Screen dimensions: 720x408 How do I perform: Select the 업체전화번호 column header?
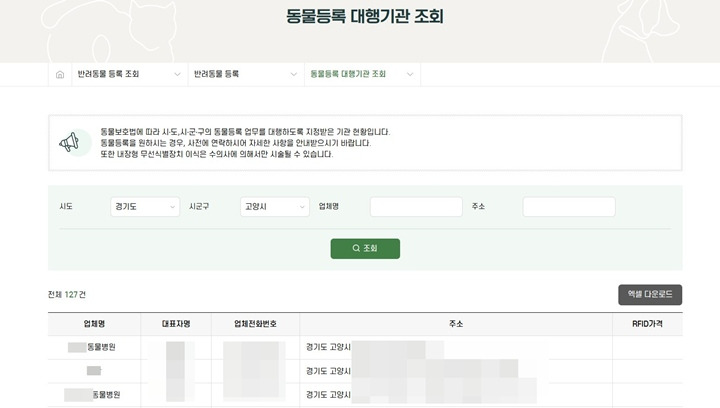pyautogui.click(x=255, y=324)
